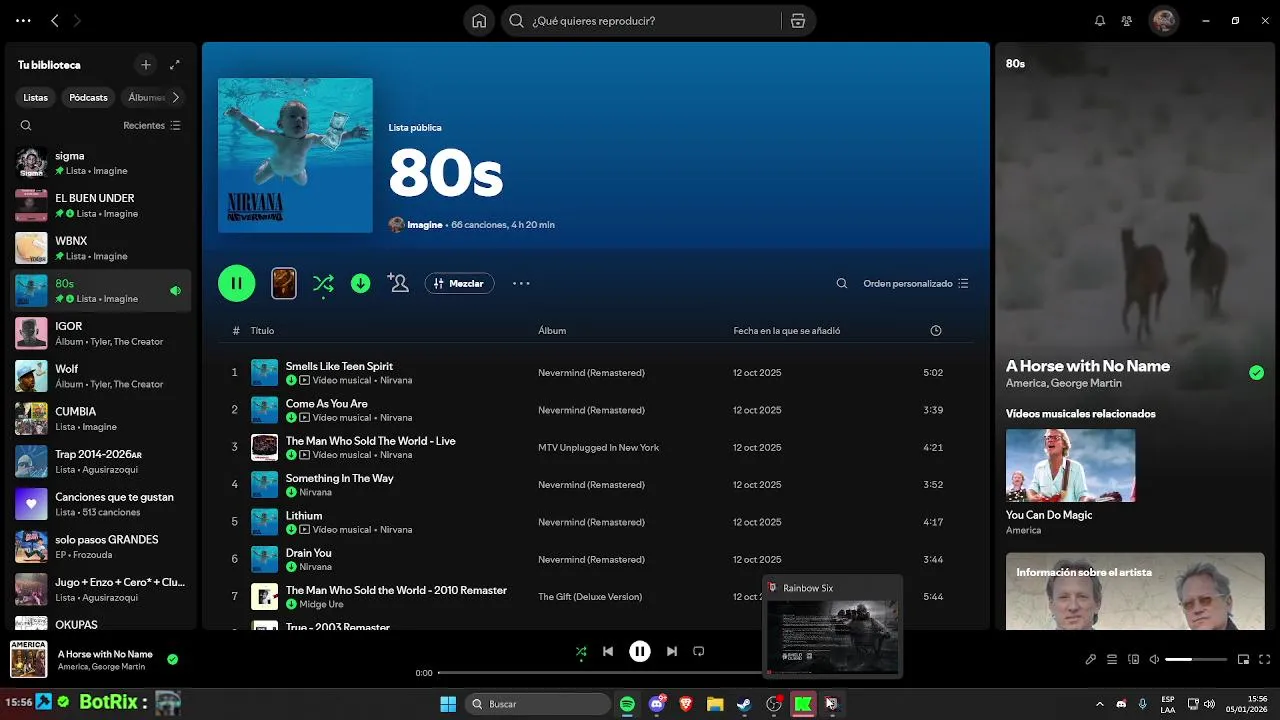Select the Come As You Are track

(596, 410)
